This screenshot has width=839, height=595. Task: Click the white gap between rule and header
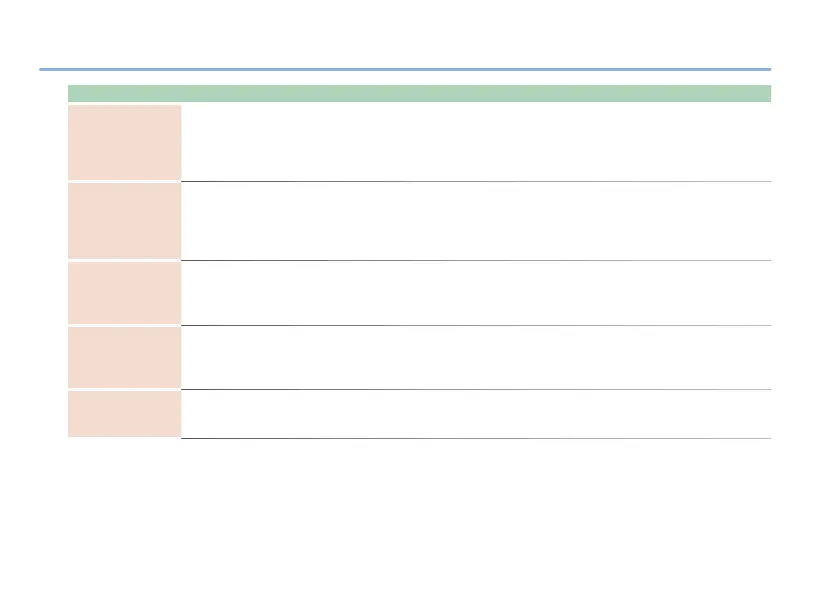pos(419,78)
